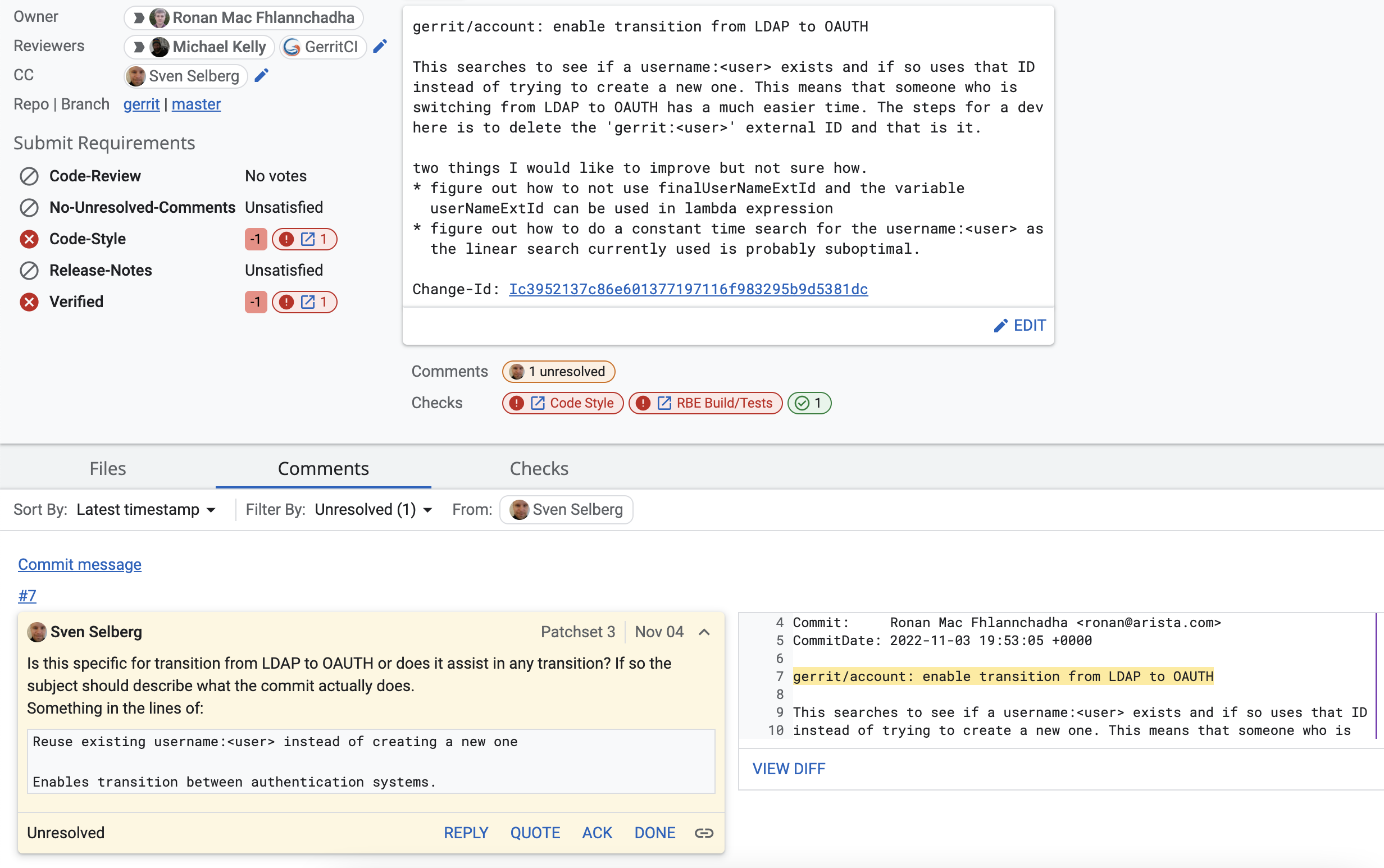Click the suggested commit message code block
Viewport: 1384px width, 868px height.
(x=371, y=762)
